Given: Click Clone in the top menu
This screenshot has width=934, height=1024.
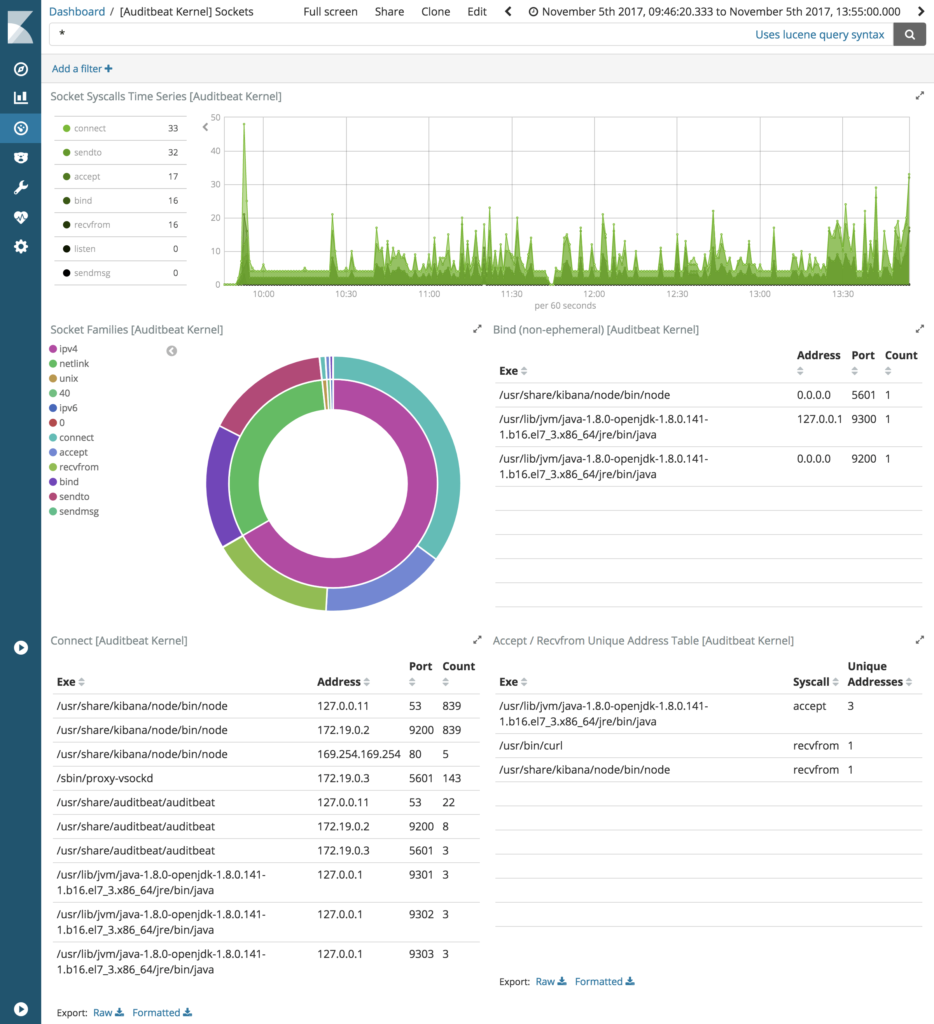Looking at the screenshot, I should click(435, 11).
